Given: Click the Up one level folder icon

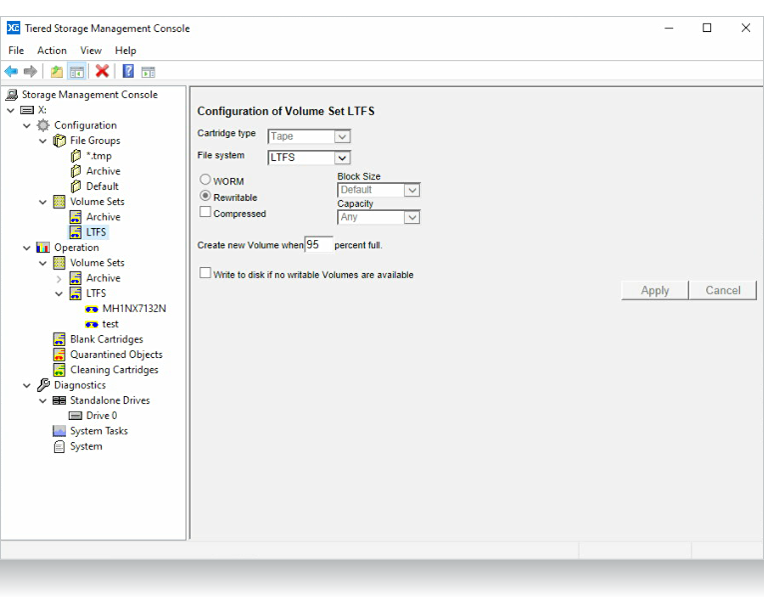Looking at the screenshot, I should [57, 72].
